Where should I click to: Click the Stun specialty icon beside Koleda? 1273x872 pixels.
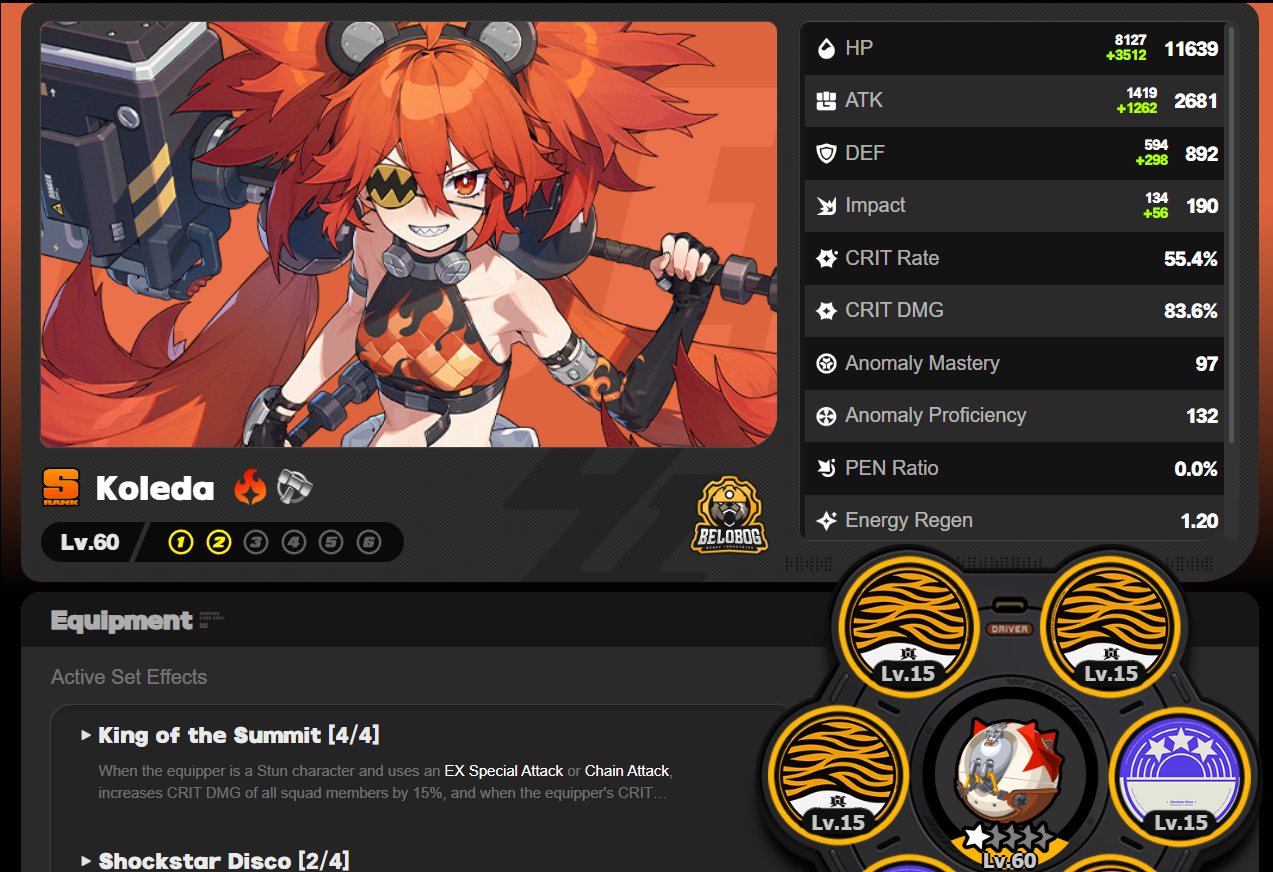coord(295,487)
